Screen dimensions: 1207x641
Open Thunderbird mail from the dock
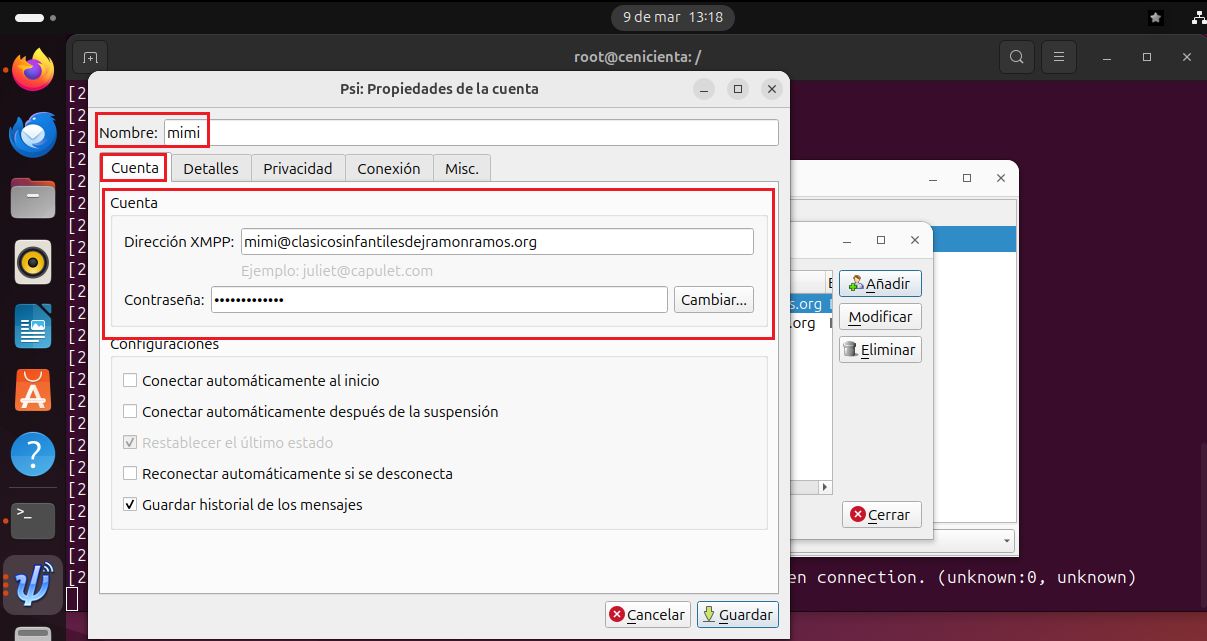click(x=31, y=134)
